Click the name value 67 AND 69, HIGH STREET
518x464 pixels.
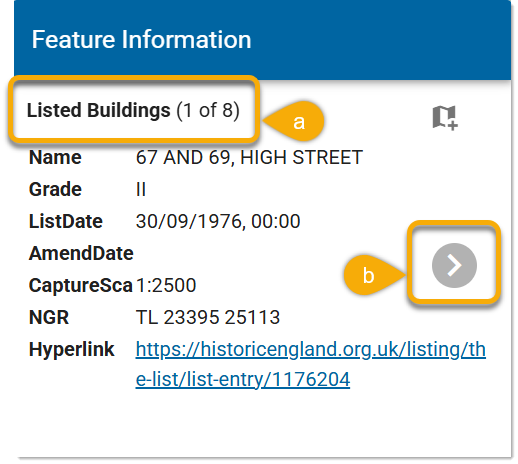[x=249, y=157]
